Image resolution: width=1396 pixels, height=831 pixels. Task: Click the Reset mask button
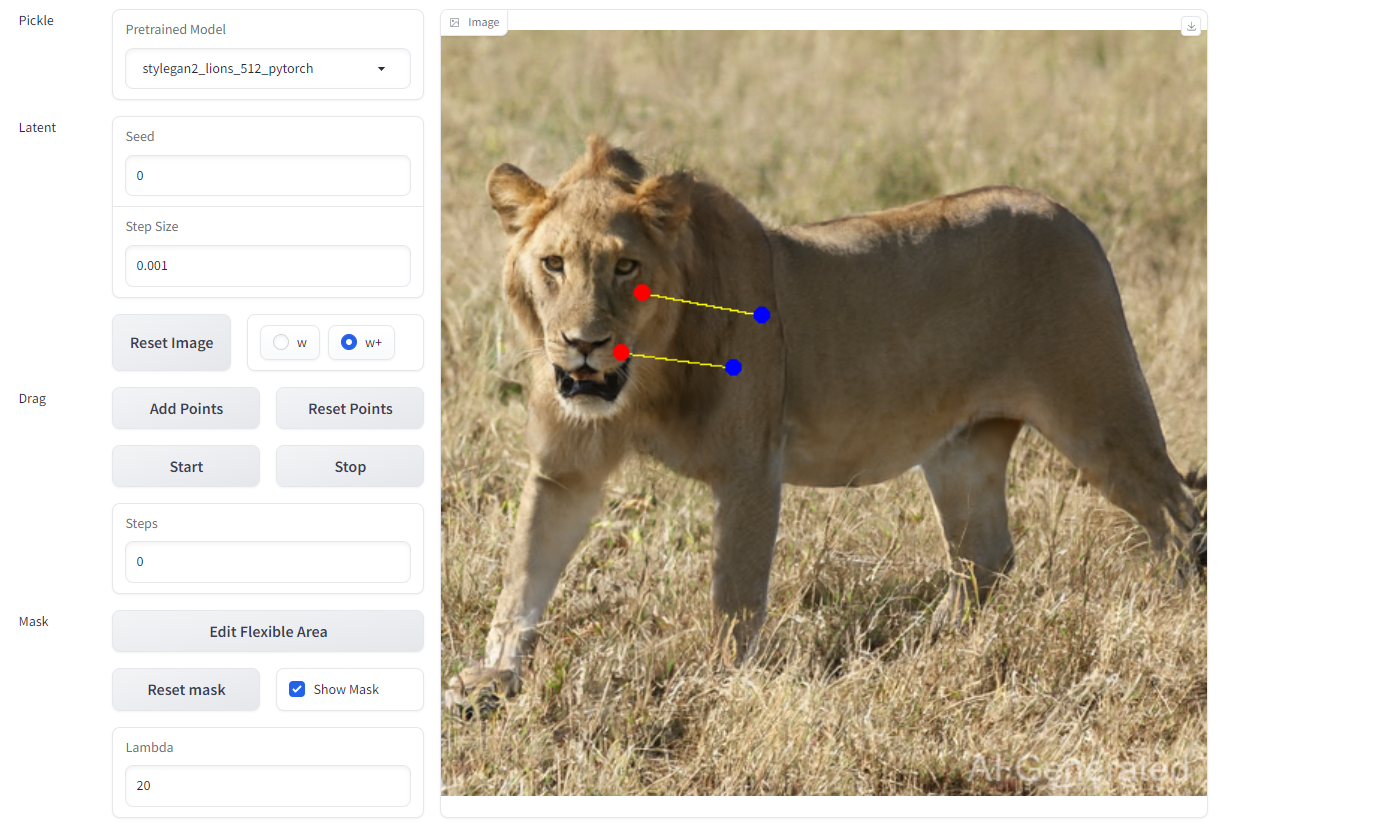186,689
